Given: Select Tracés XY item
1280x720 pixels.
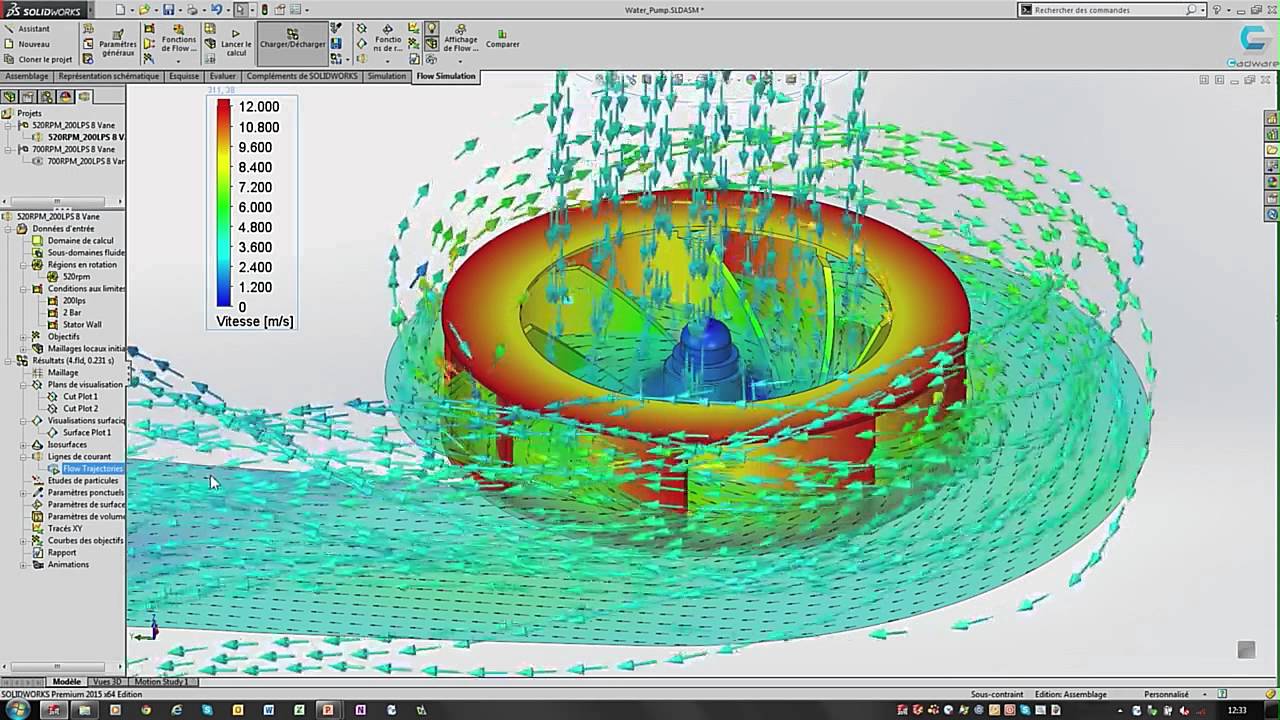Looking at the screenshot, I should tap(65, 529).
